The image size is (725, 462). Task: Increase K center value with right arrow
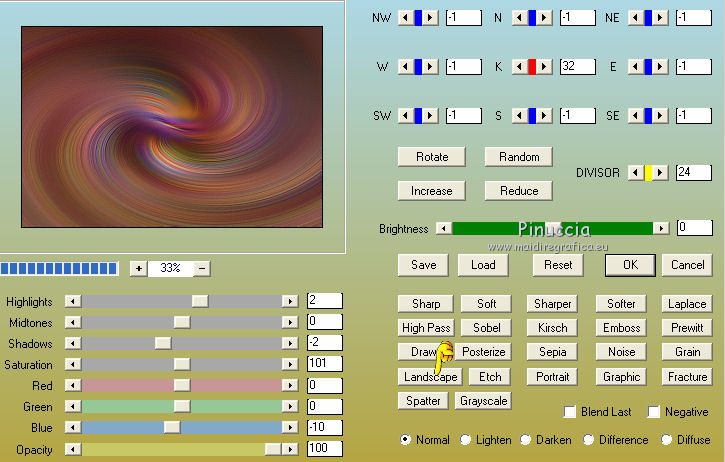pos(544,67)
